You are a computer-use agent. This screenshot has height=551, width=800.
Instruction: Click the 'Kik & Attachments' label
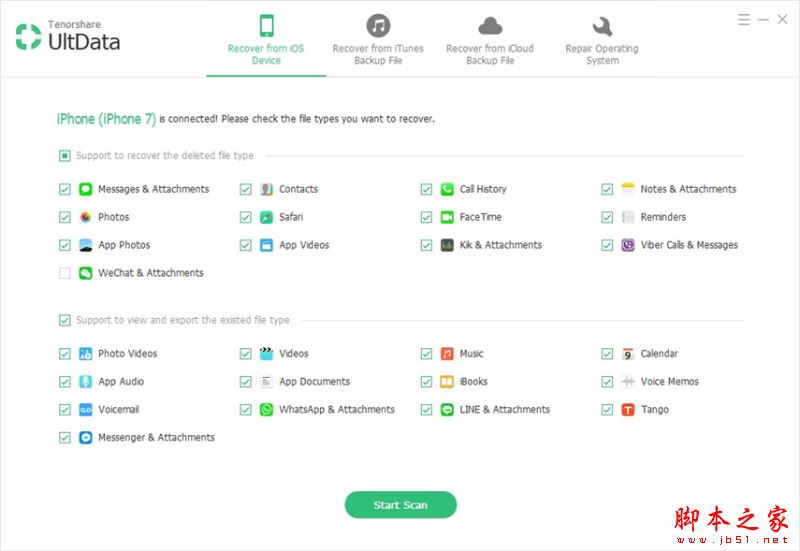pos(501,245)
